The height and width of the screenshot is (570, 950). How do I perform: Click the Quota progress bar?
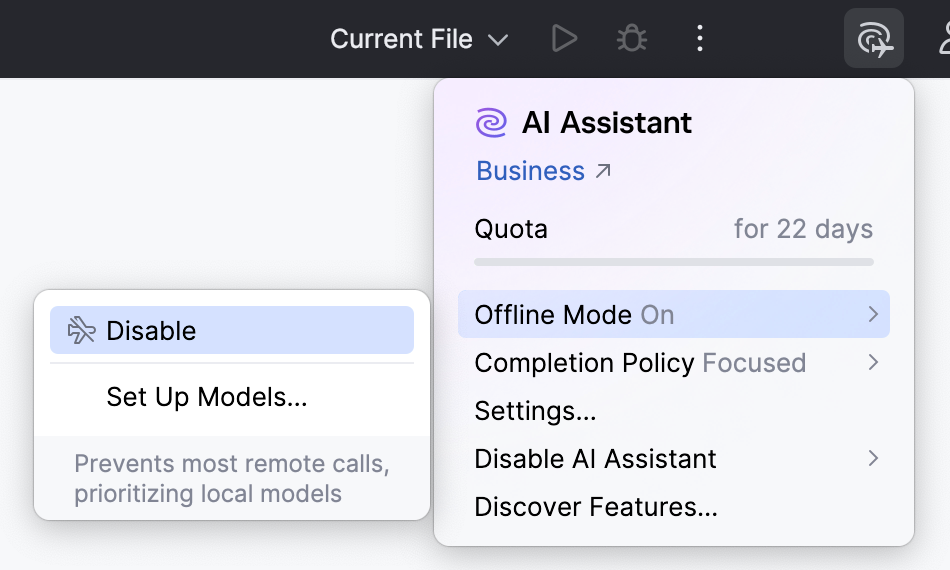(674, 262)
